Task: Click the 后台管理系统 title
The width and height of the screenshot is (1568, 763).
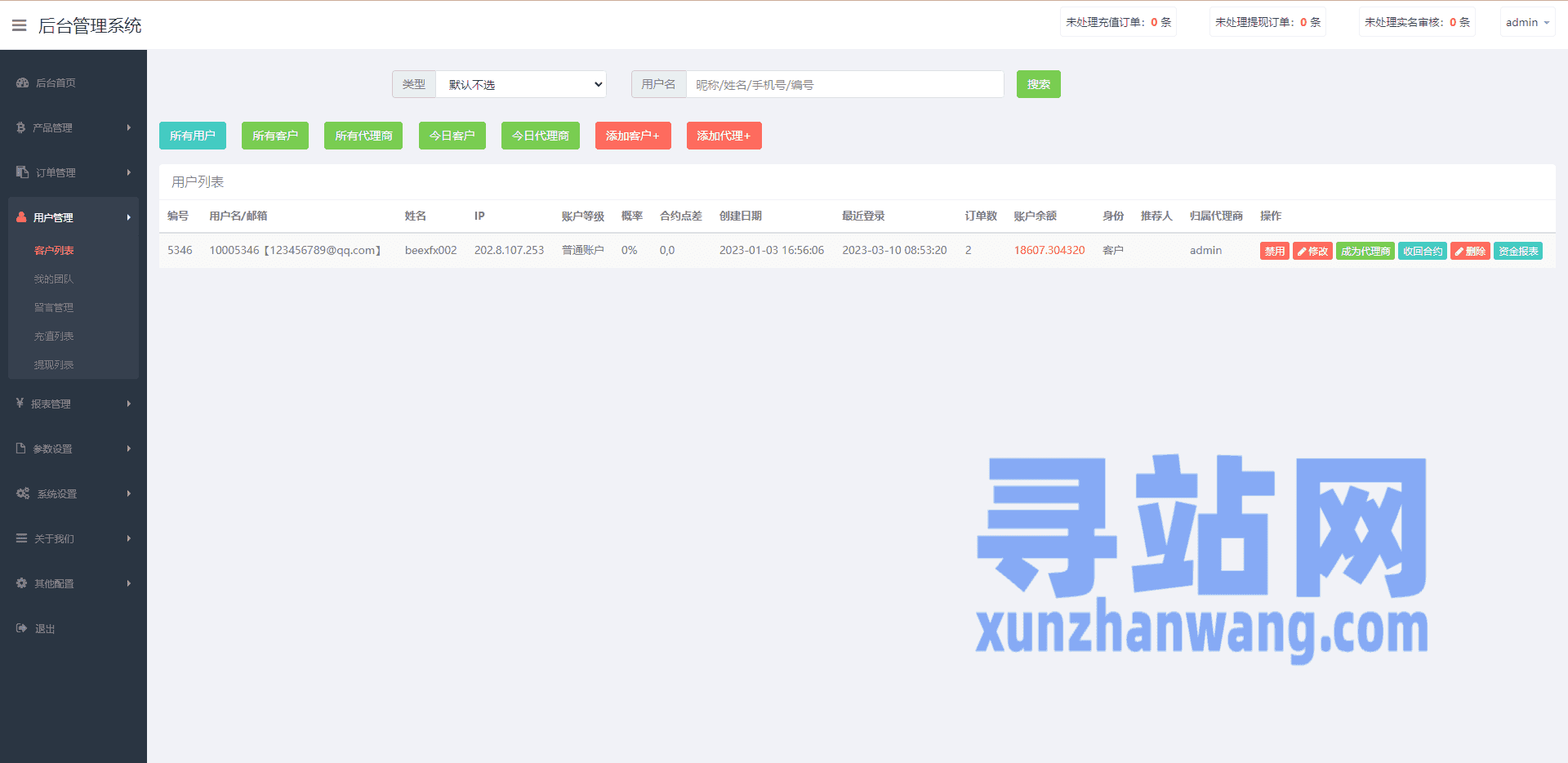Action: tap(90, 25)
